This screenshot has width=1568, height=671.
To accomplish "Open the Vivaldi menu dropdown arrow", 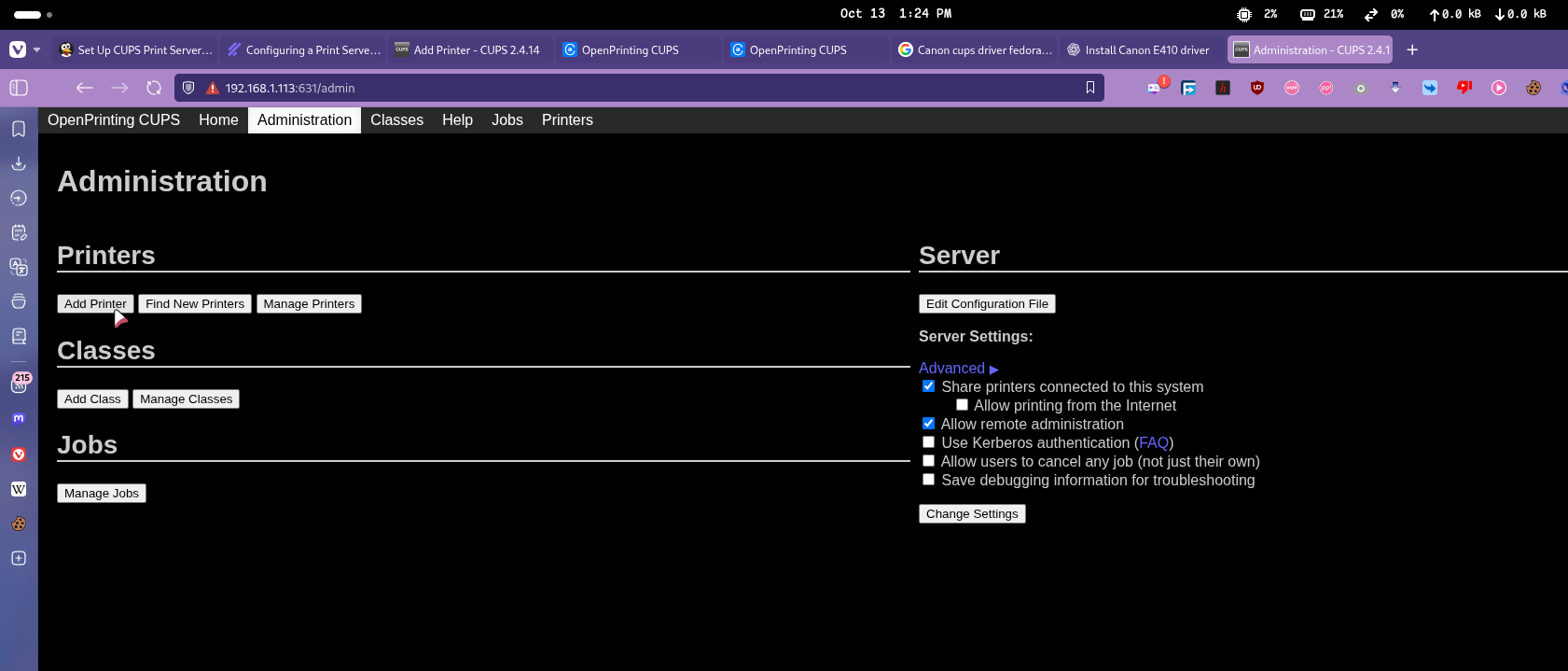I will tap(36, 50).
